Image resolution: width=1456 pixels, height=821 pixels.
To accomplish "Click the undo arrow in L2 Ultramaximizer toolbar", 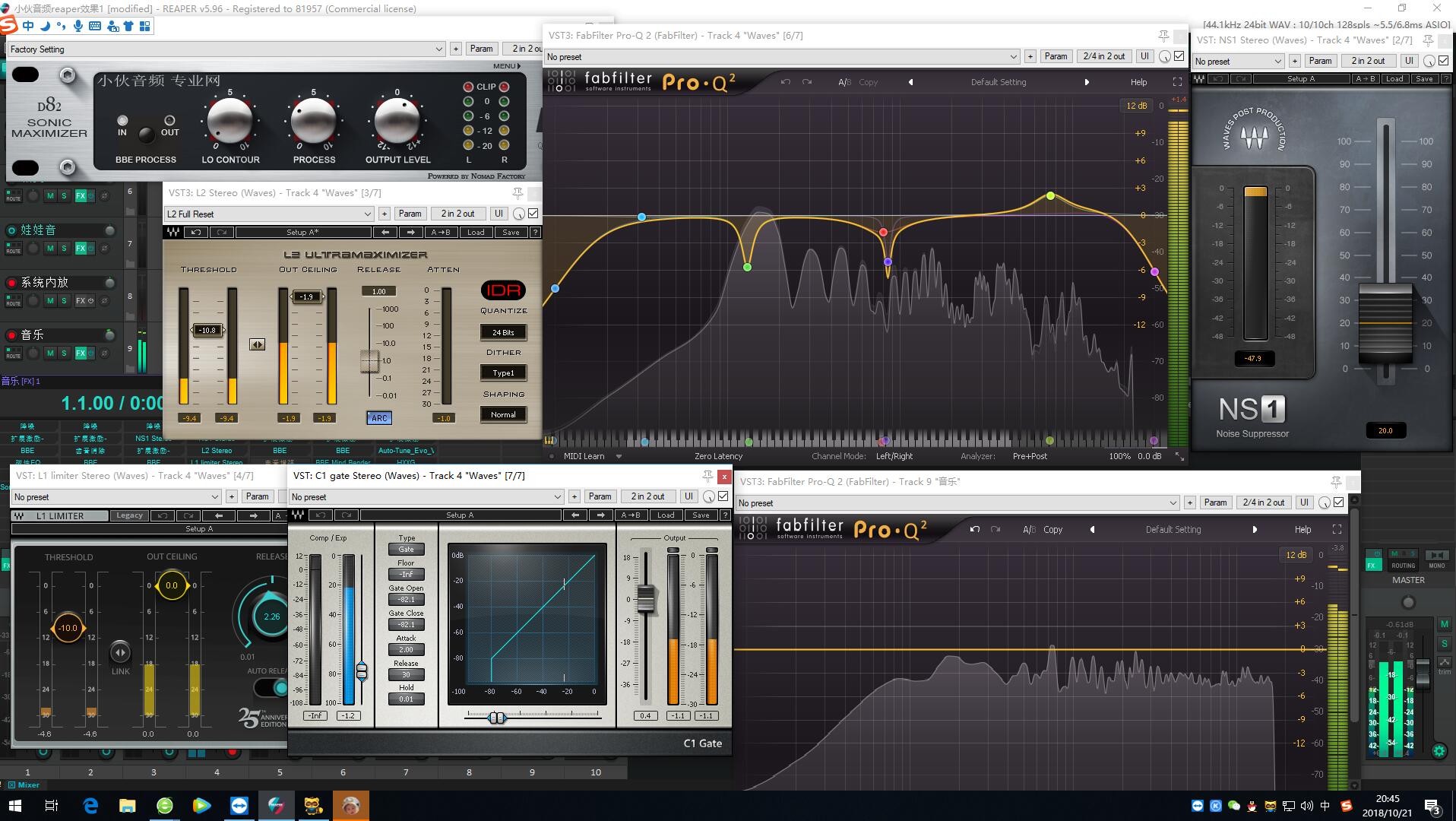I will pyautogui.click(x=196, y=233).
